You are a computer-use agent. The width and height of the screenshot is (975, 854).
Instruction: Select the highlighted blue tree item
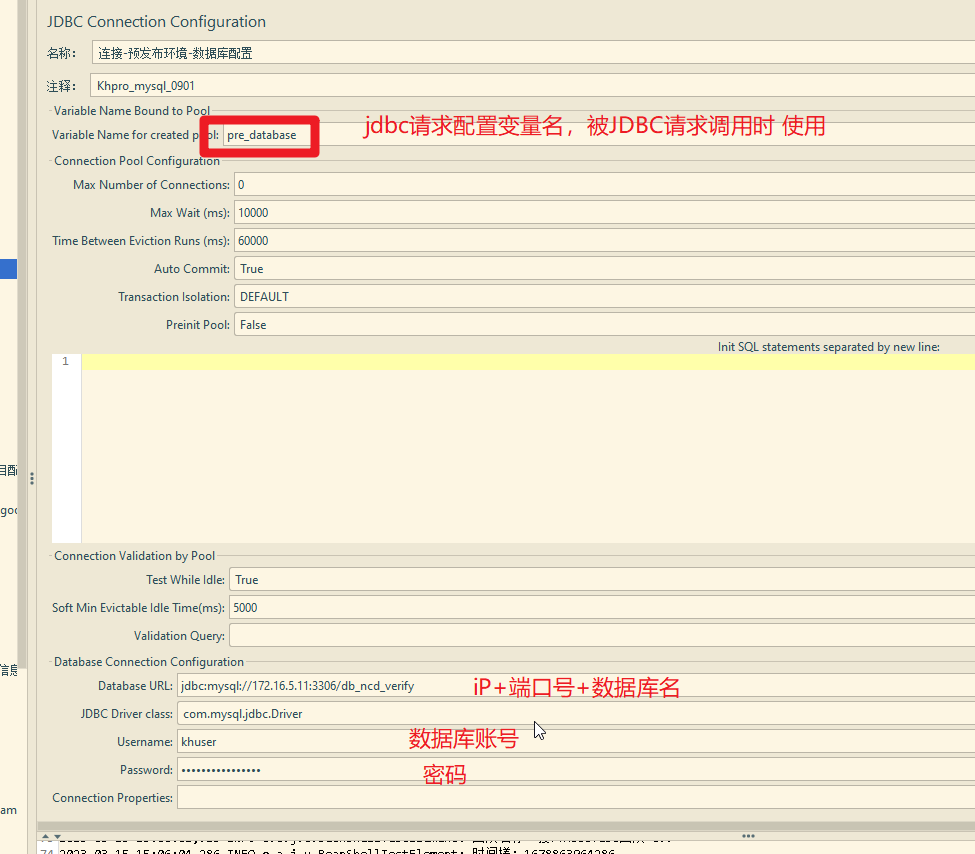8,269
